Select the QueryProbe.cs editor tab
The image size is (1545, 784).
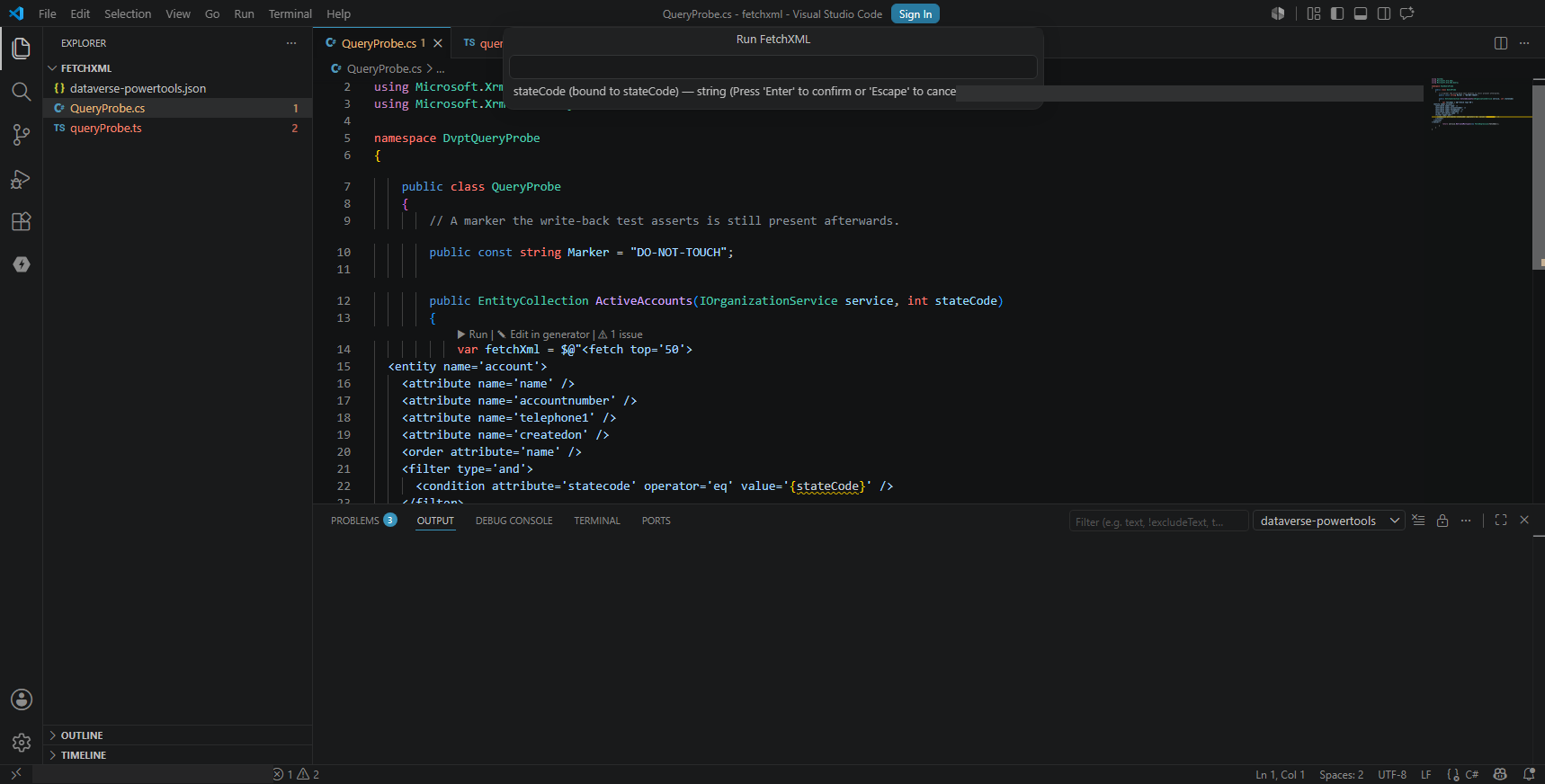[382, 43]
